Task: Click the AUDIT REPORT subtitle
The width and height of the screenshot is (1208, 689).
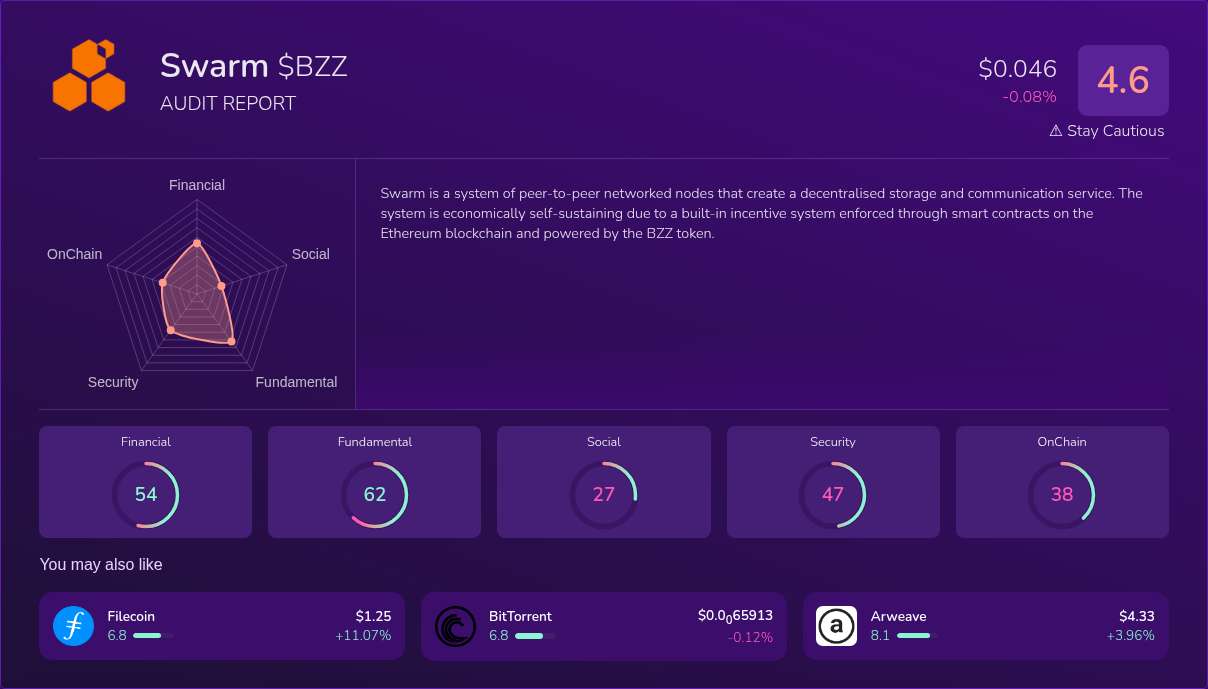Action: click(228, 103)
